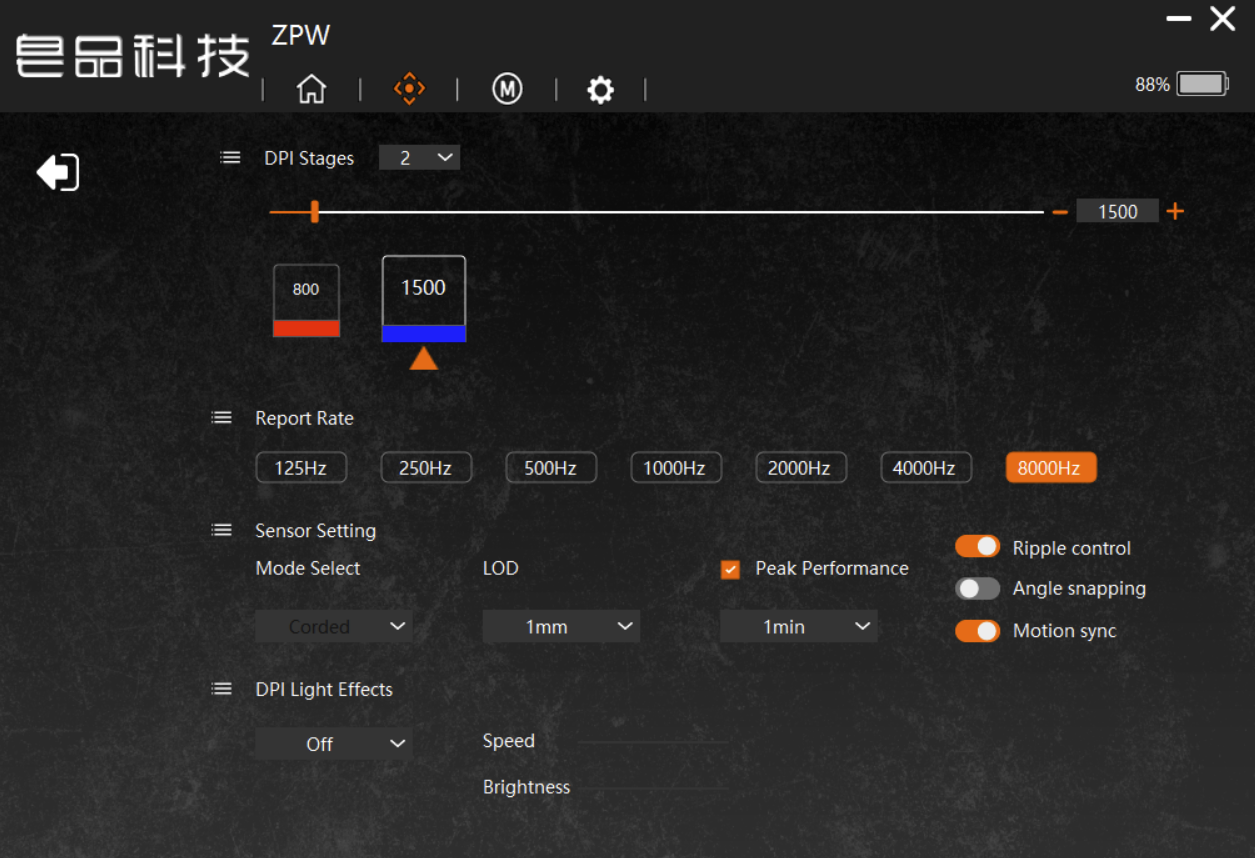Click the plus icon to increase DPI
The image size is (1255, 858).
1175,211
